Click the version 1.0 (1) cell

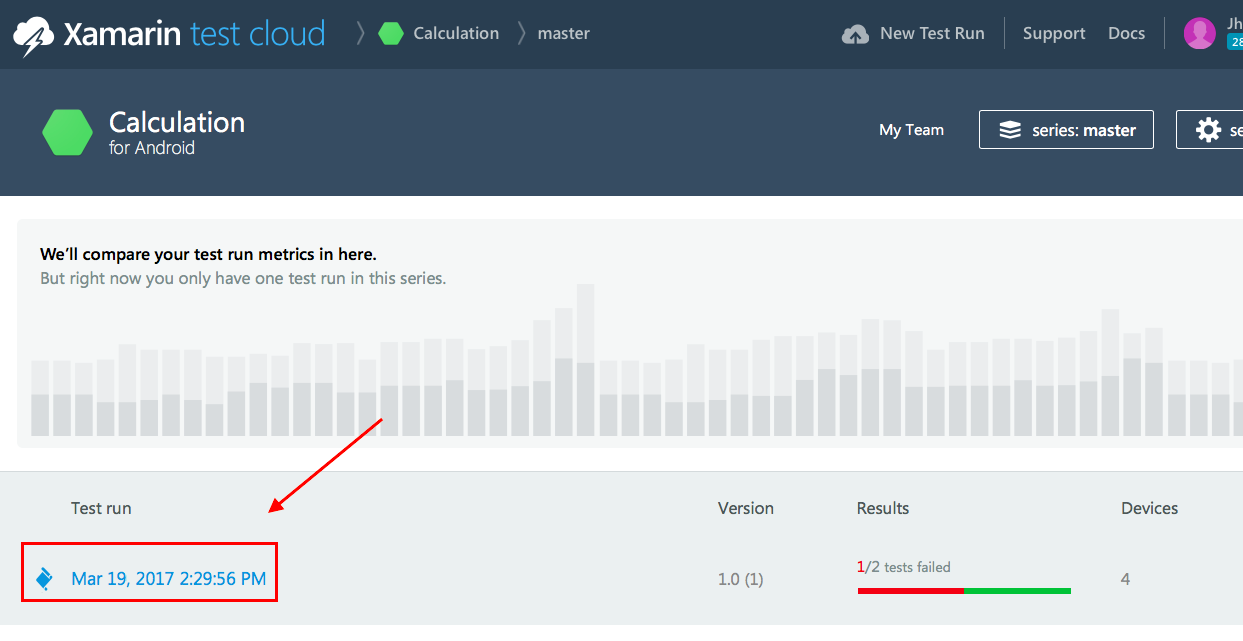(x=741, y=579)
